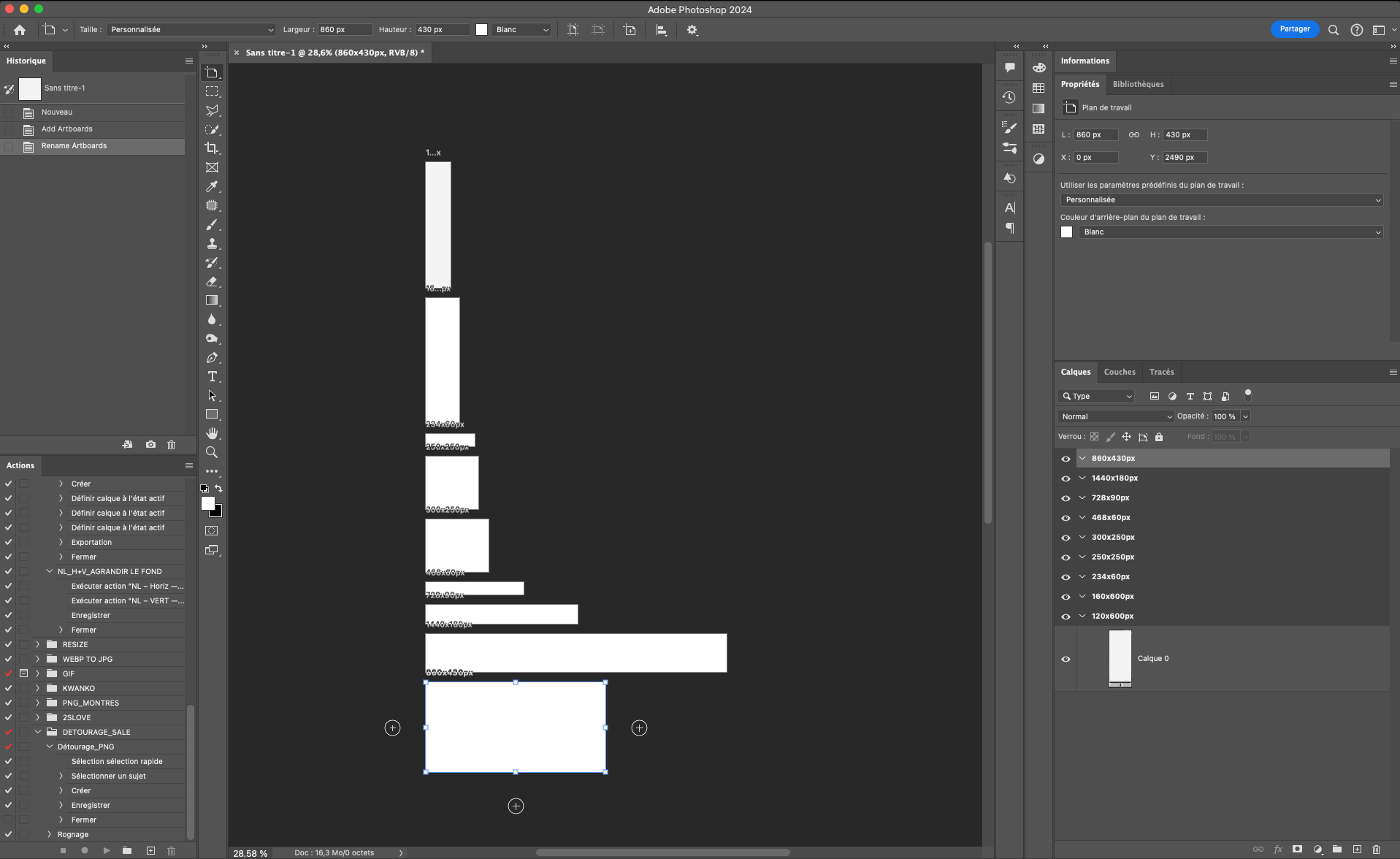Switch to the Bibliothèques tab
This screenshot has width=1400, height=859.
(x=1138, y=84)
